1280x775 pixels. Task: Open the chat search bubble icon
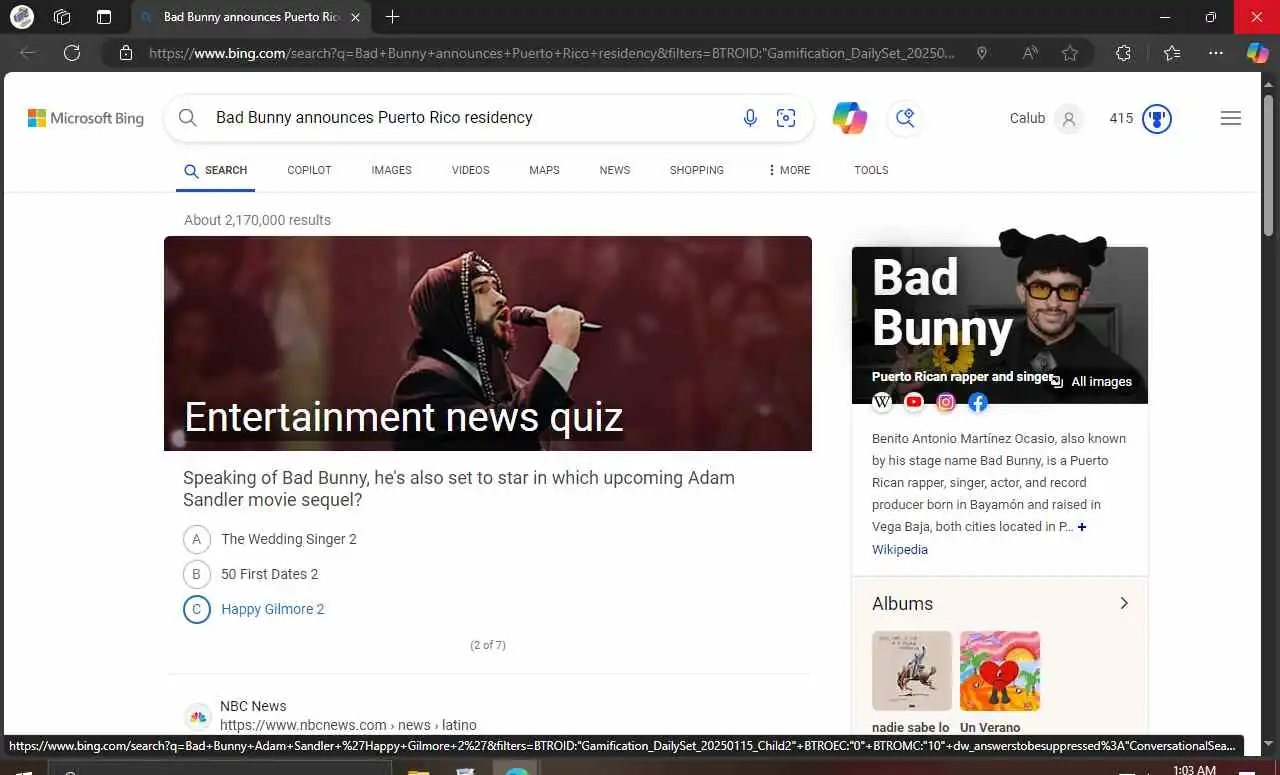pos(905,118)
